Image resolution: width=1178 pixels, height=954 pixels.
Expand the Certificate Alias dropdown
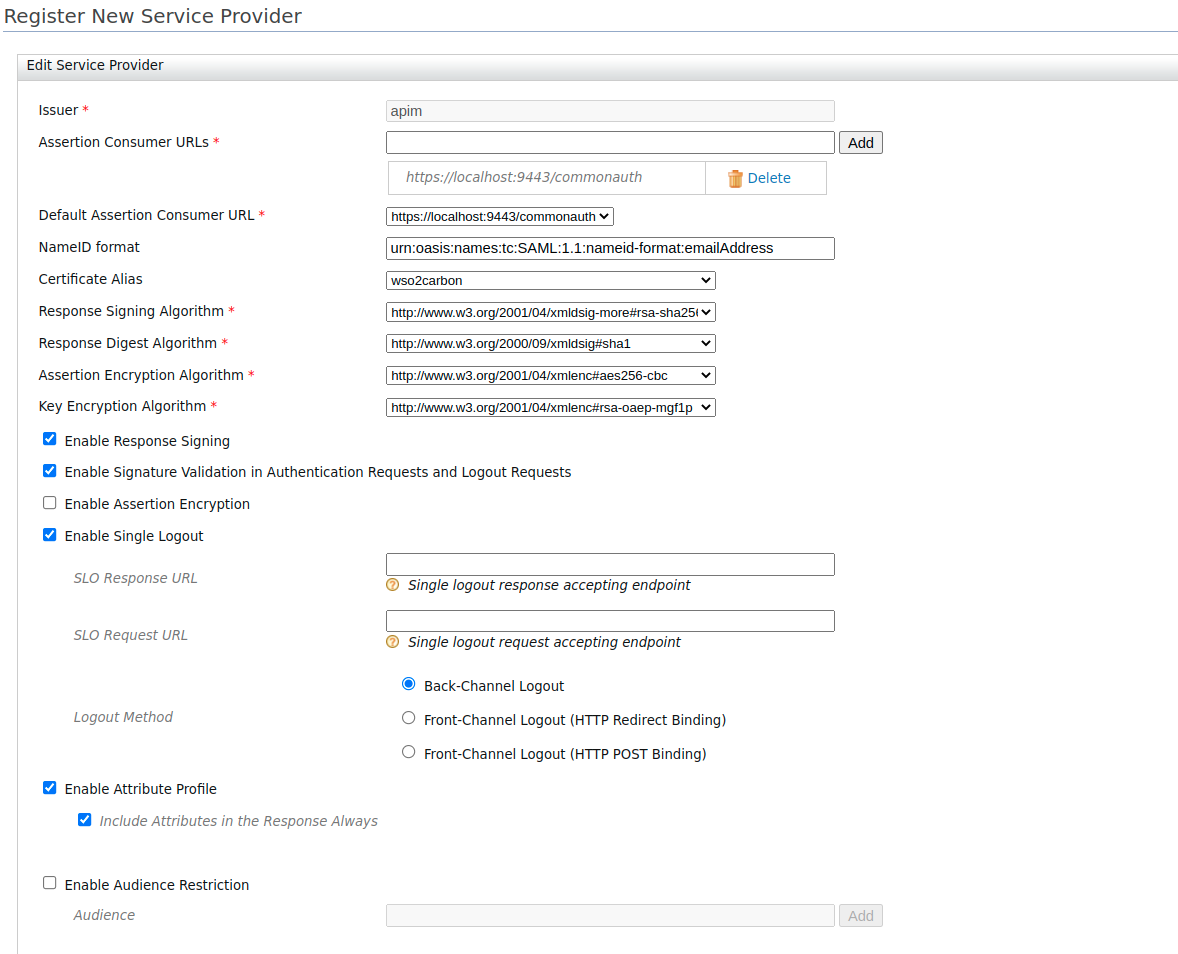click(x=550, y=280)
